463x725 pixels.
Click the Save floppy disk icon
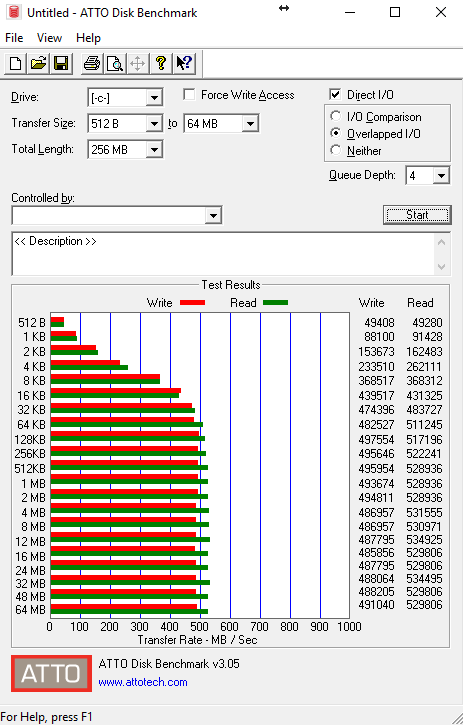[x=61, y=63]
